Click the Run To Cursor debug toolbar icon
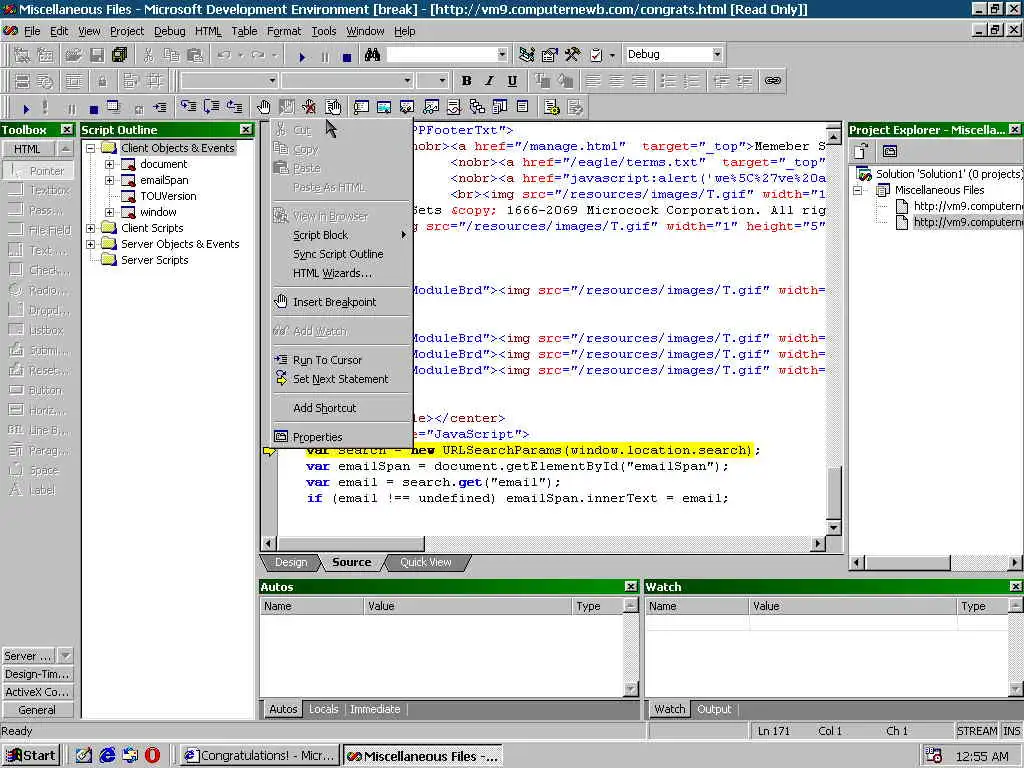This screenshot has height=768, width=1024. 160,108
